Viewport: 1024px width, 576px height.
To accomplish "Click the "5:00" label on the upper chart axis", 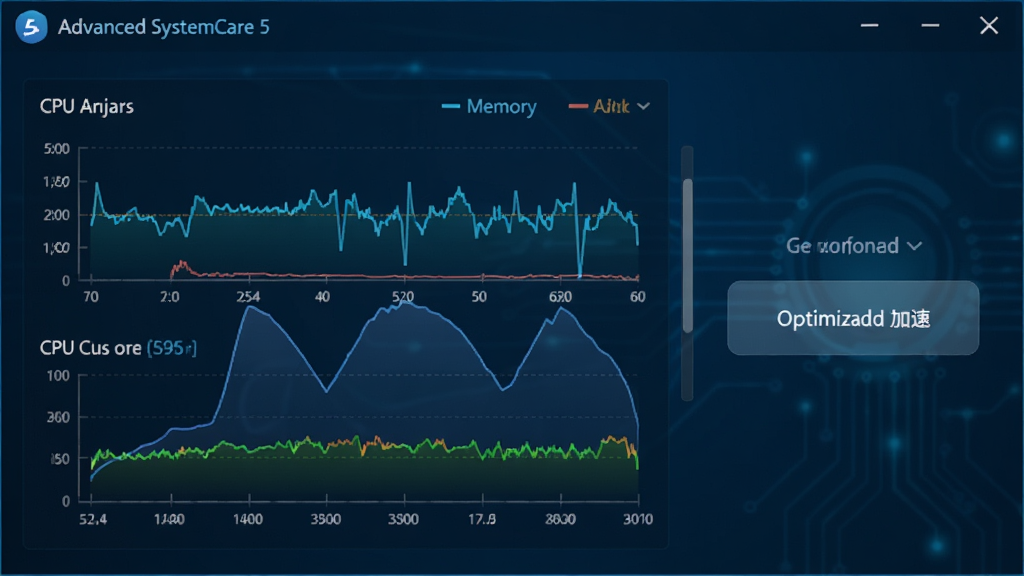I will click(57, 149).
